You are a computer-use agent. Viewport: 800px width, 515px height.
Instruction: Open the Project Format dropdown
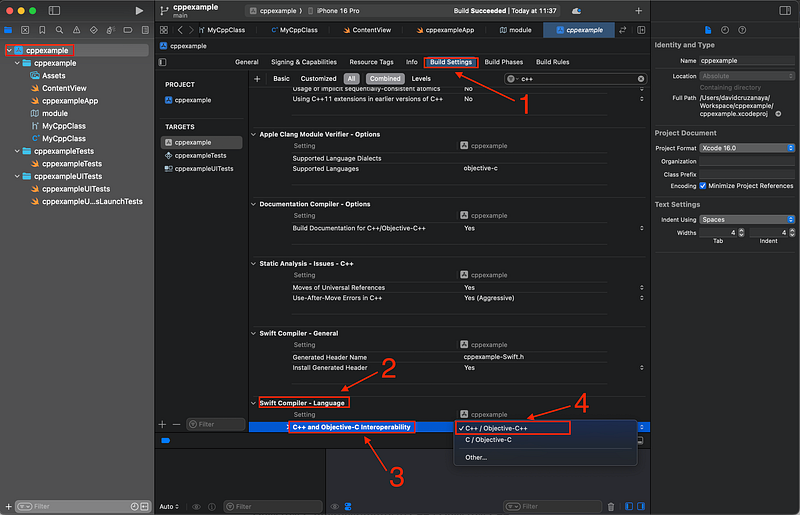pyautogui.click(x=747, y=148)
